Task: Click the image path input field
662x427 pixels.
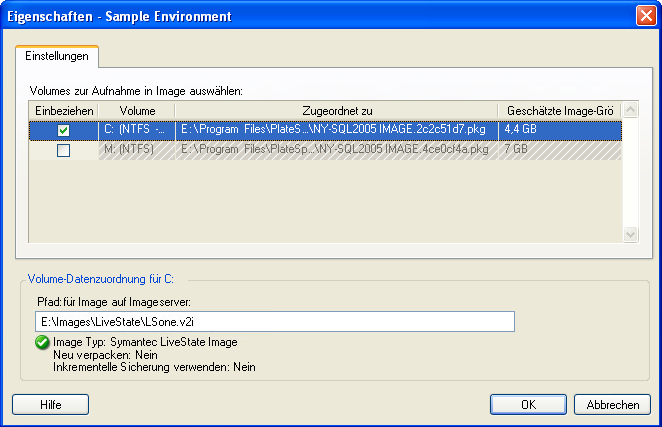Action: [272, 321]
